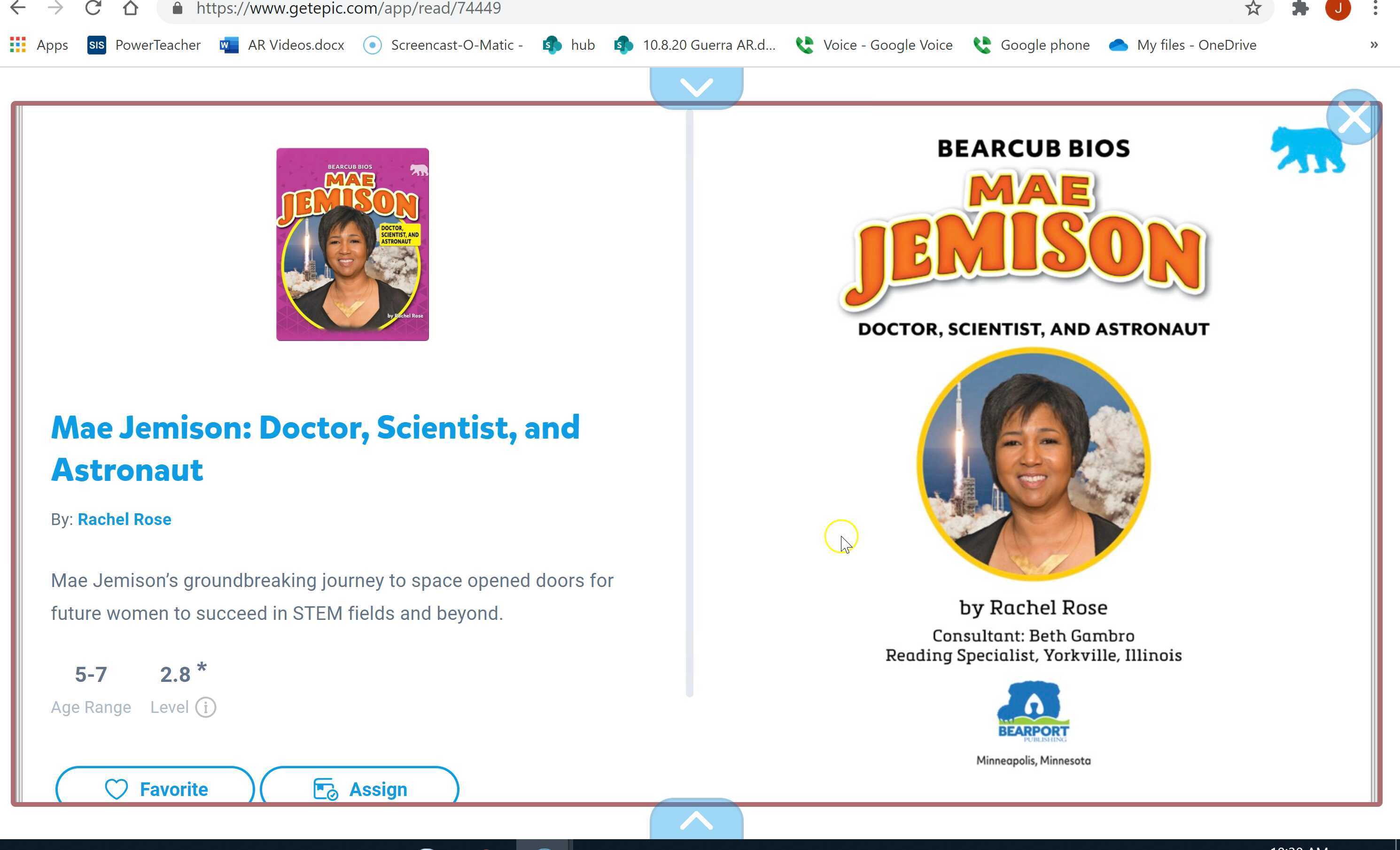Open Chrome three-dot menu
This screenshot has width=1400, height=850.
1375,8
